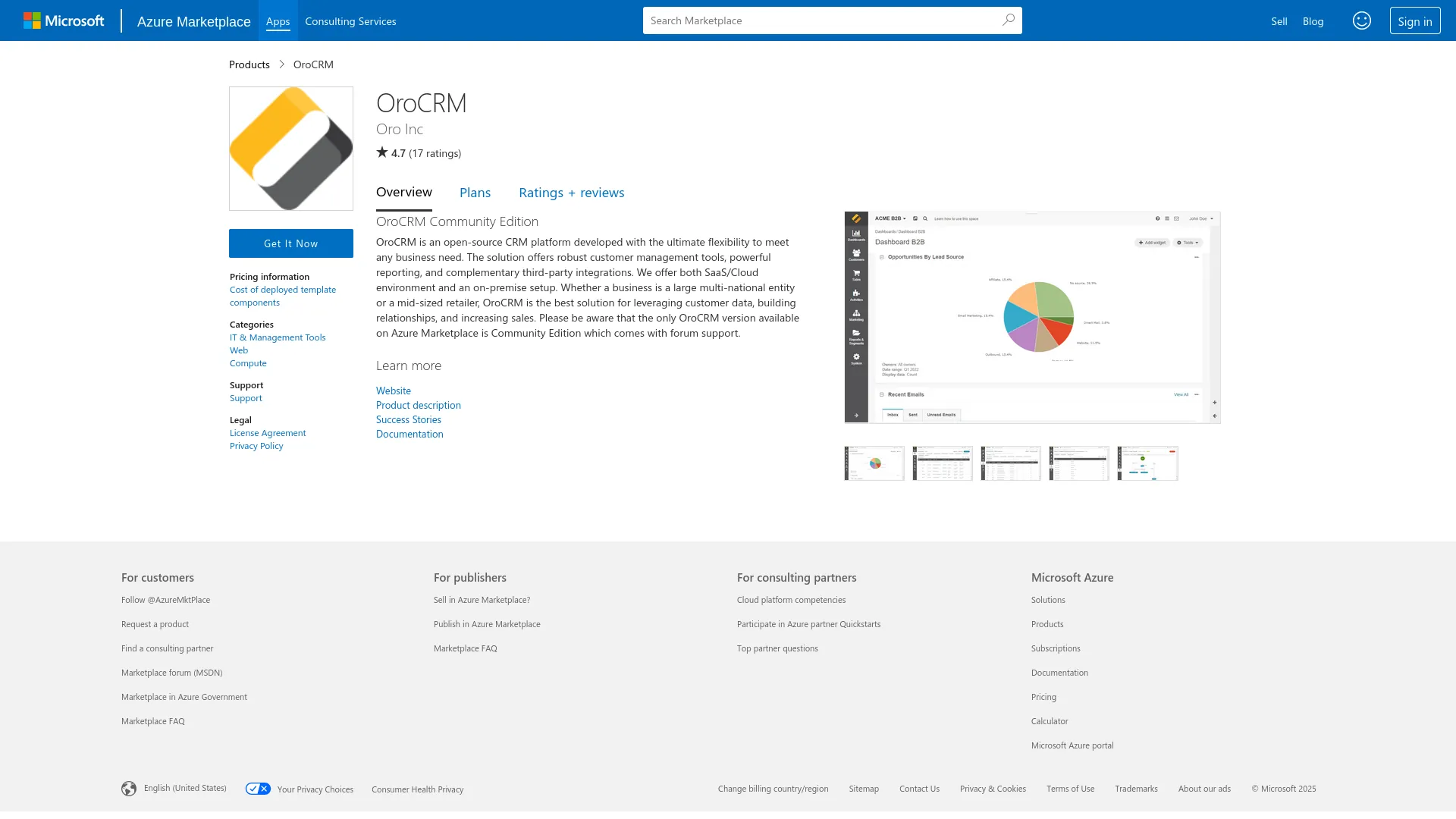Click the privacy choices toggle icon
This screenshot has height=819, width=1456.
[x=258, y=789]
